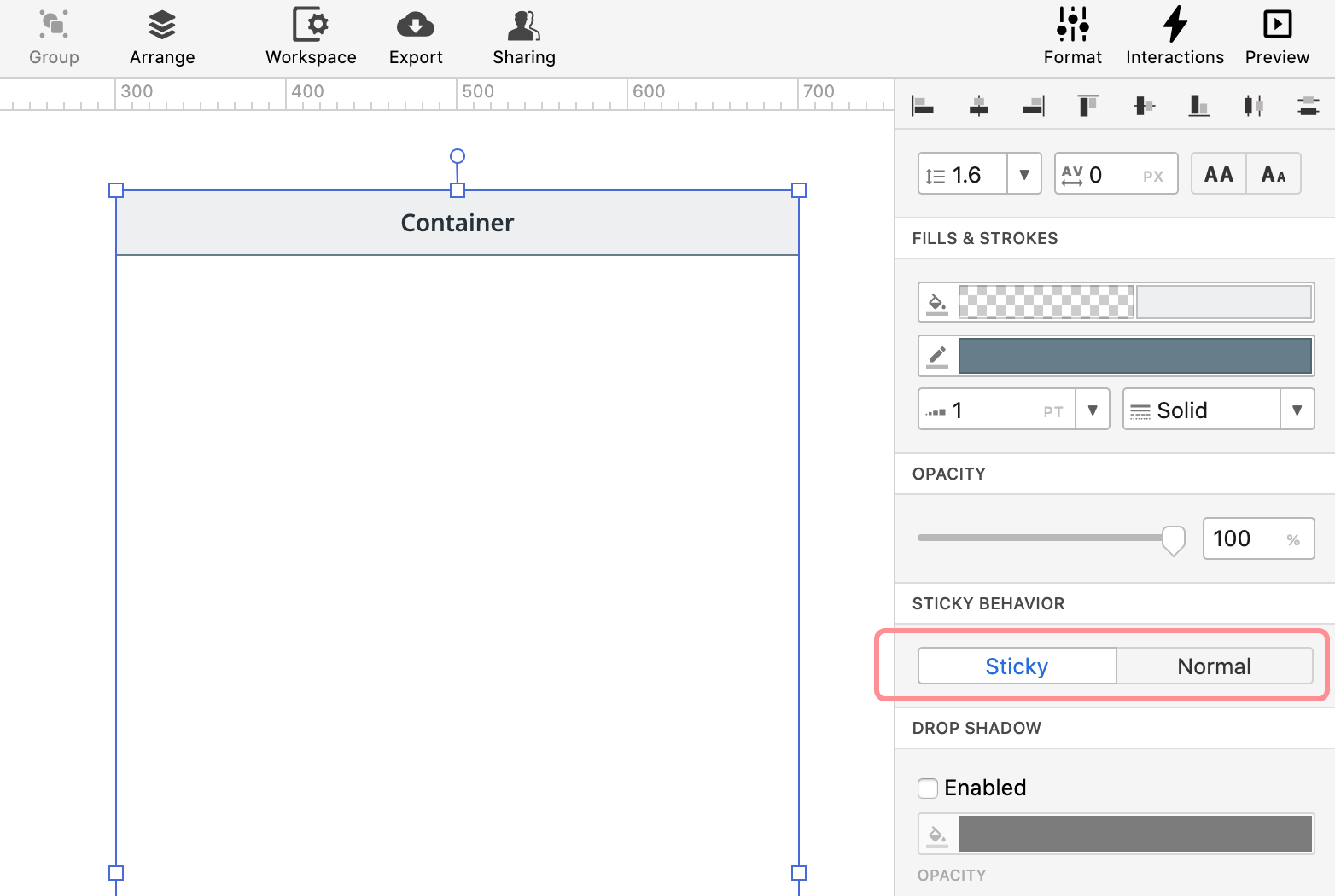Open the Arrange tool in toolbar
Viewport: 1335px width, 896px height.
tap(162, 38)
